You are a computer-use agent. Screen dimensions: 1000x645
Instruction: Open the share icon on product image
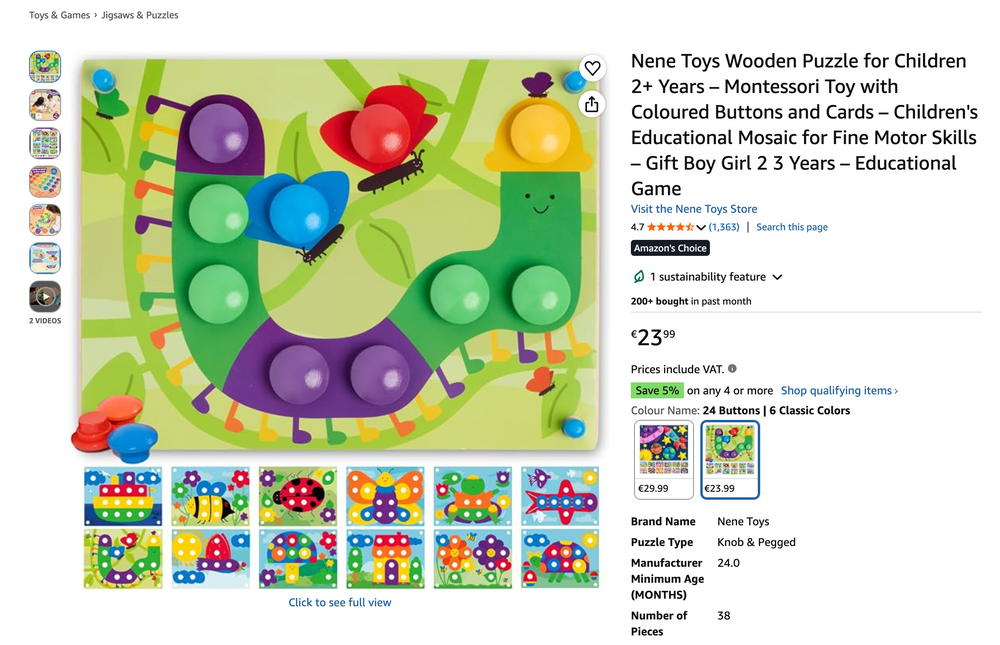tap(592, 104)
